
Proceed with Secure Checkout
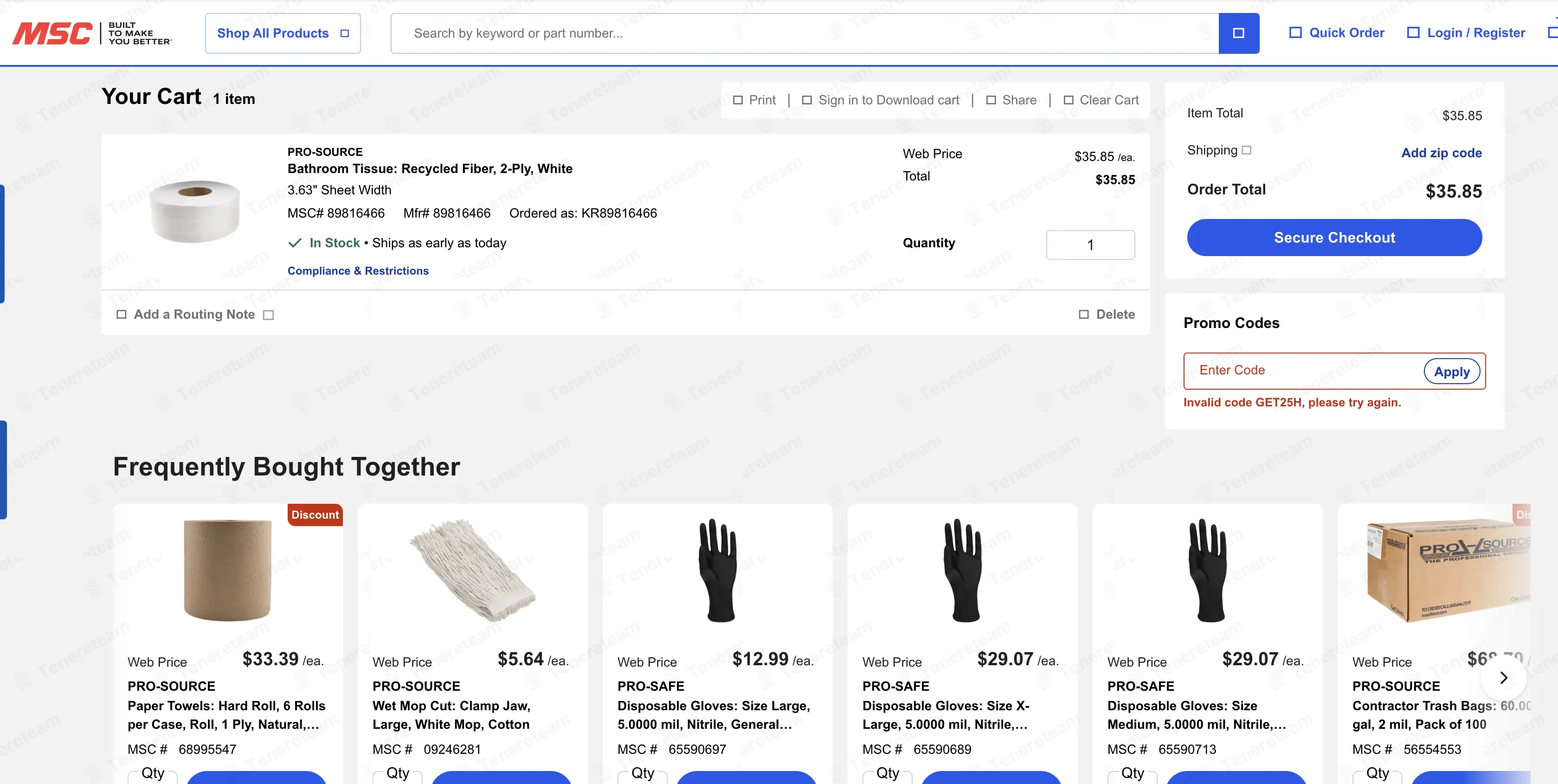coord(1334,238)
